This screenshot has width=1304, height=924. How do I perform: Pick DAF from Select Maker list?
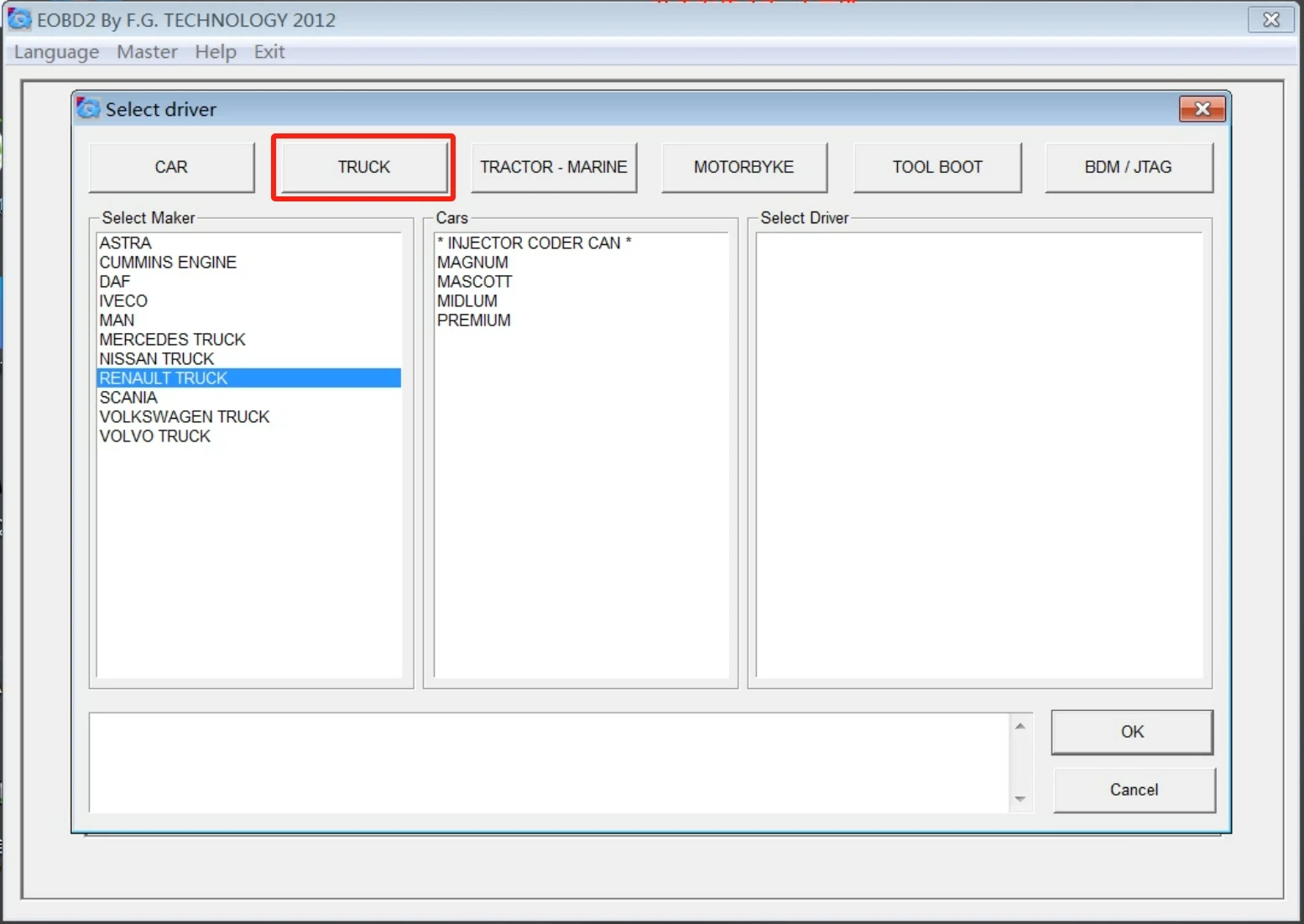tap(248, 281)
